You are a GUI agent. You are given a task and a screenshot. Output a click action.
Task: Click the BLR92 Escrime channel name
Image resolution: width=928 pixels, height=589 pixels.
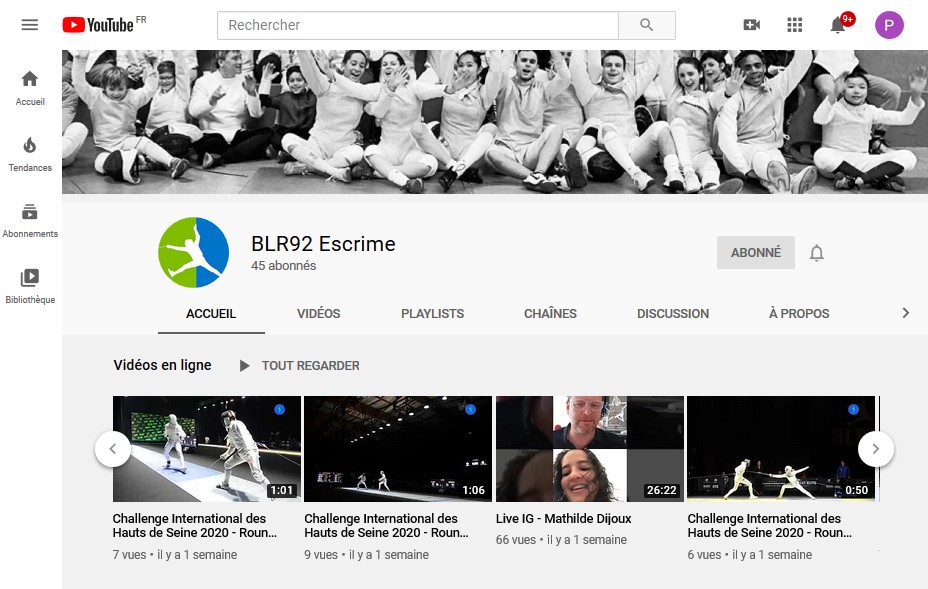point(323,244)
